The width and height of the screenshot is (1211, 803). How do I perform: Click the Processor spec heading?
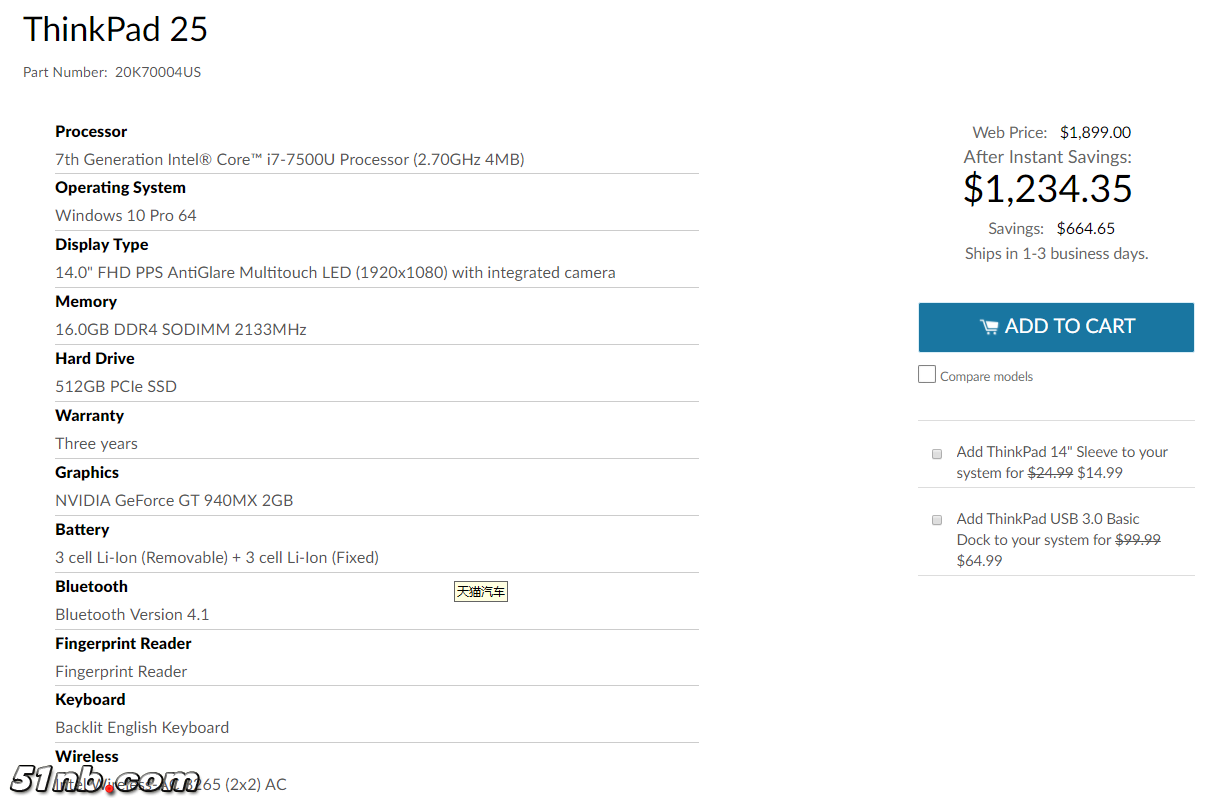91,131
